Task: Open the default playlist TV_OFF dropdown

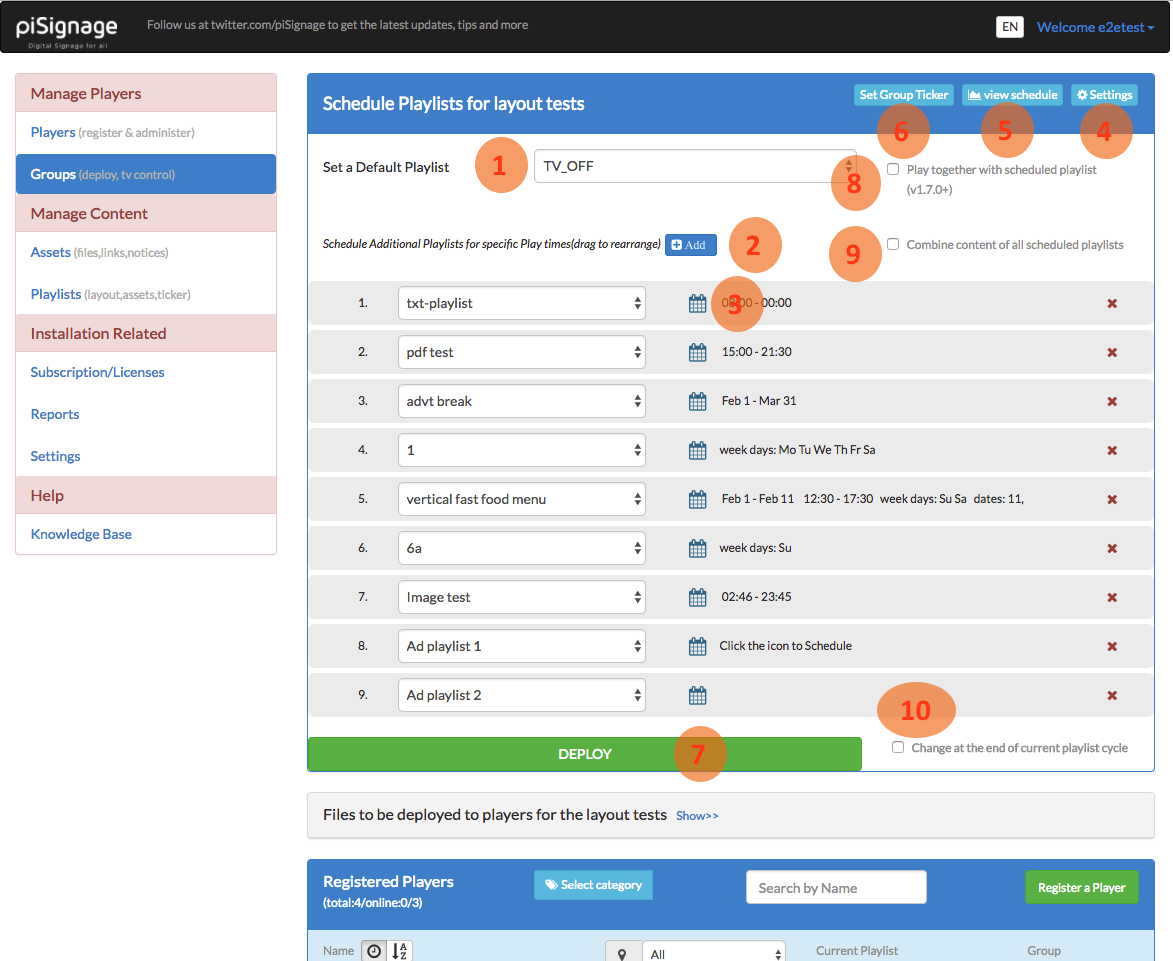Action: [695, 166]
